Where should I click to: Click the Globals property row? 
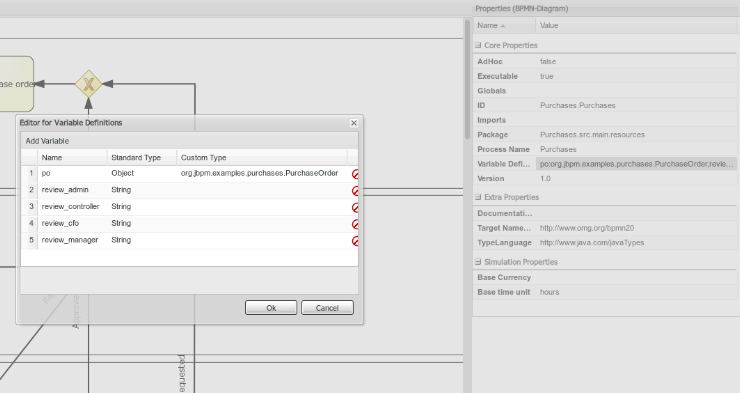(605, 91)
